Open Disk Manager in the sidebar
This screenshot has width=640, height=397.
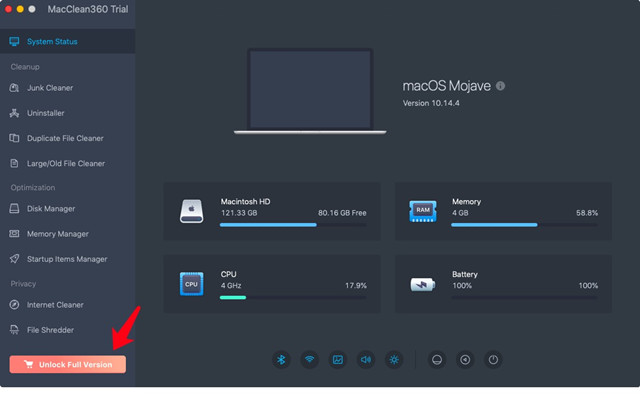(68, 208)
